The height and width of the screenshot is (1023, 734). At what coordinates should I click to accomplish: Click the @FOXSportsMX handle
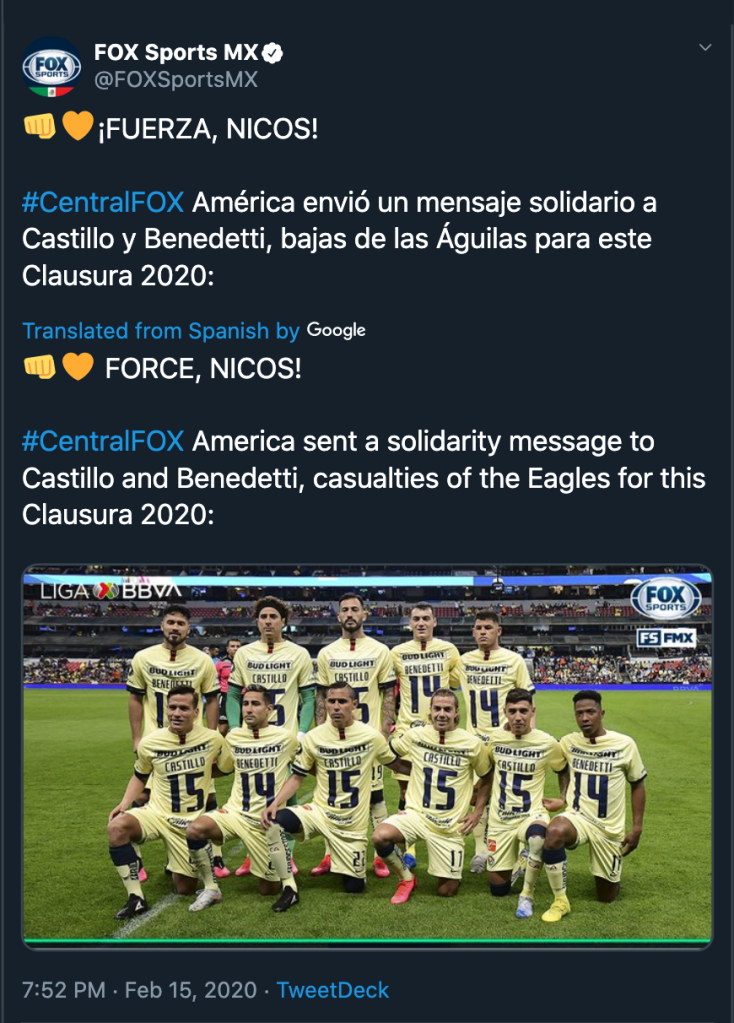(175, 80)
